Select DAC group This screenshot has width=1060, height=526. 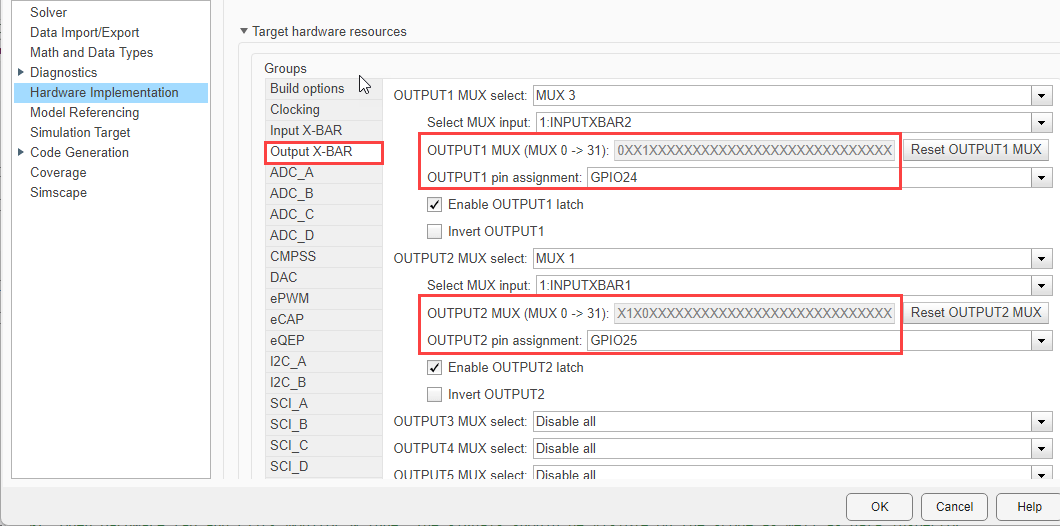pos(324,278)
